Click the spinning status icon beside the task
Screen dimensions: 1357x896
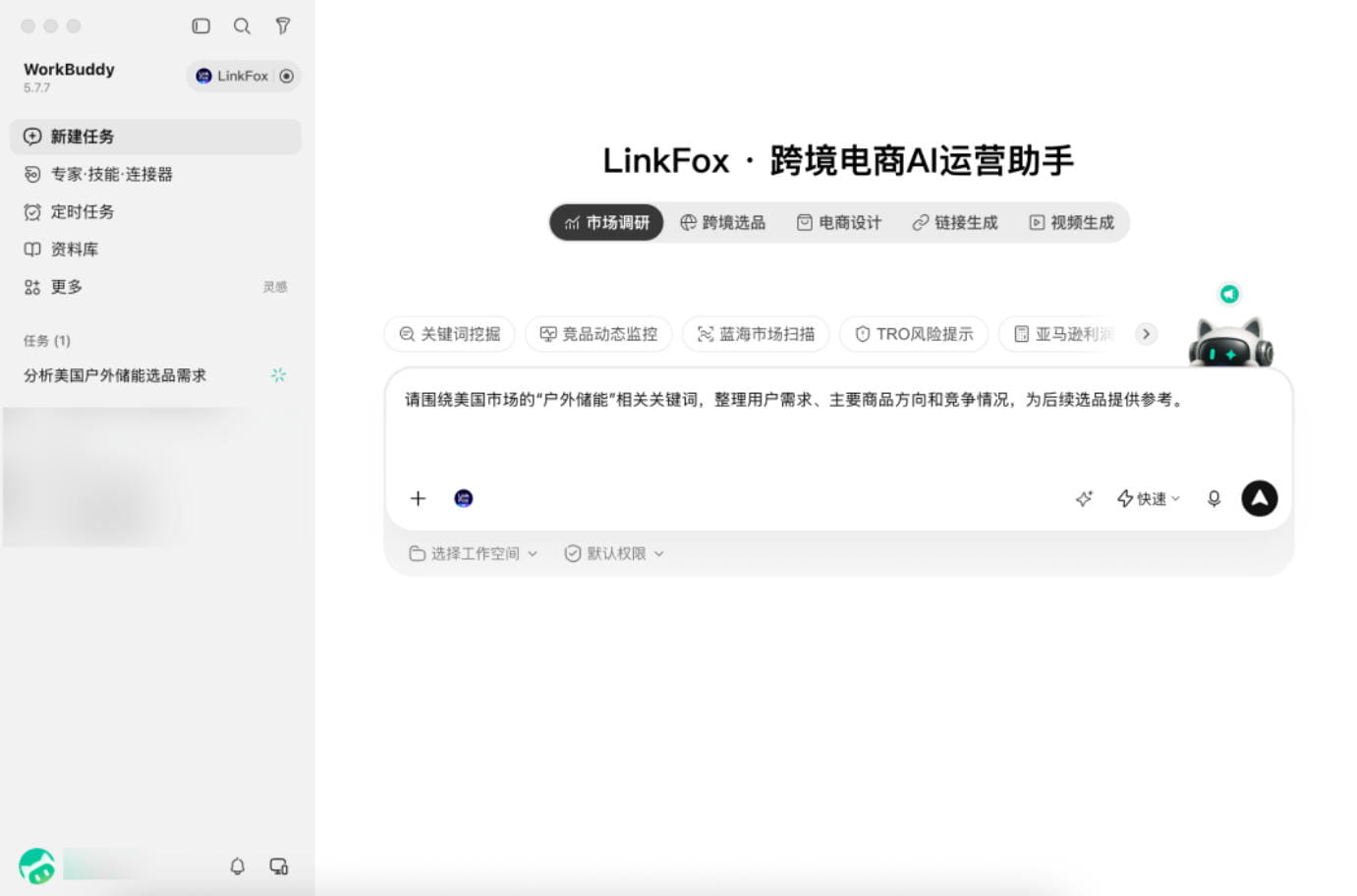[x=278, y=375]
